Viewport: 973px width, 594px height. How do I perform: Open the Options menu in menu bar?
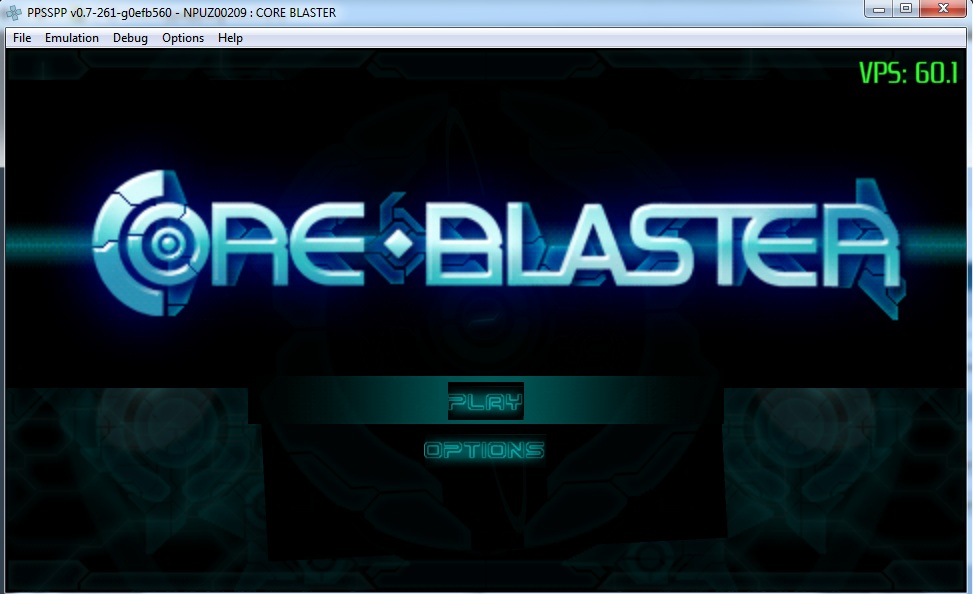pos(183,38)
